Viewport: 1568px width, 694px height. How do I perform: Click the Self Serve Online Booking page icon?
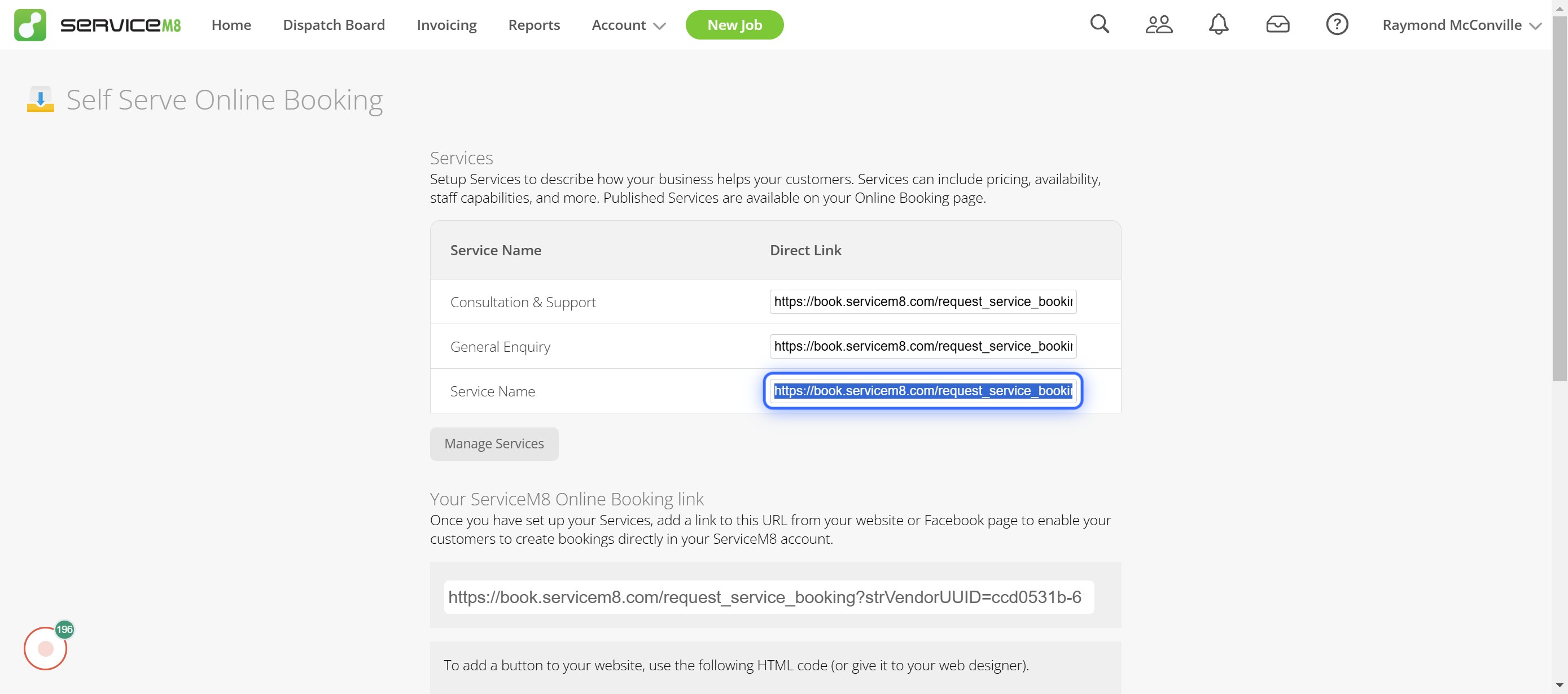(40, 99)
